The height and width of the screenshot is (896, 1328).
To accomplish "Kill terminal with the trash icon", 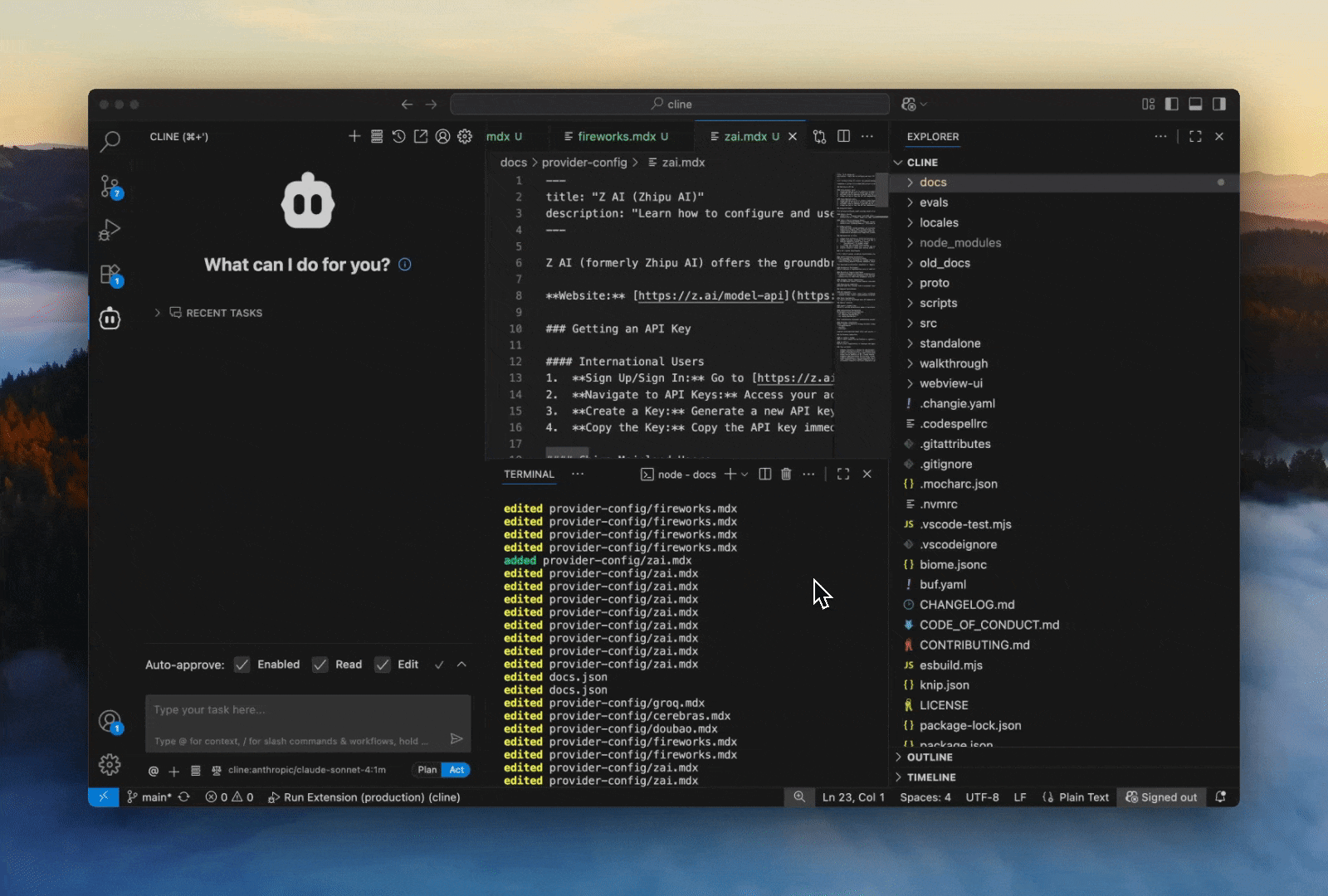I will click(x=786, y=474).
